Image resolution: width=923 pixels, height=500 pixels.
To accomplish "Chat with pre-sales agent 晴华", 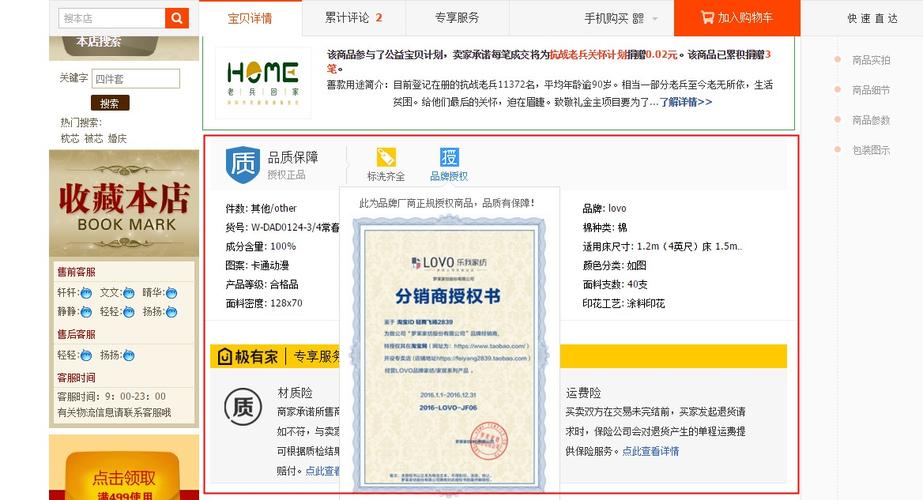I will point(160,293).
